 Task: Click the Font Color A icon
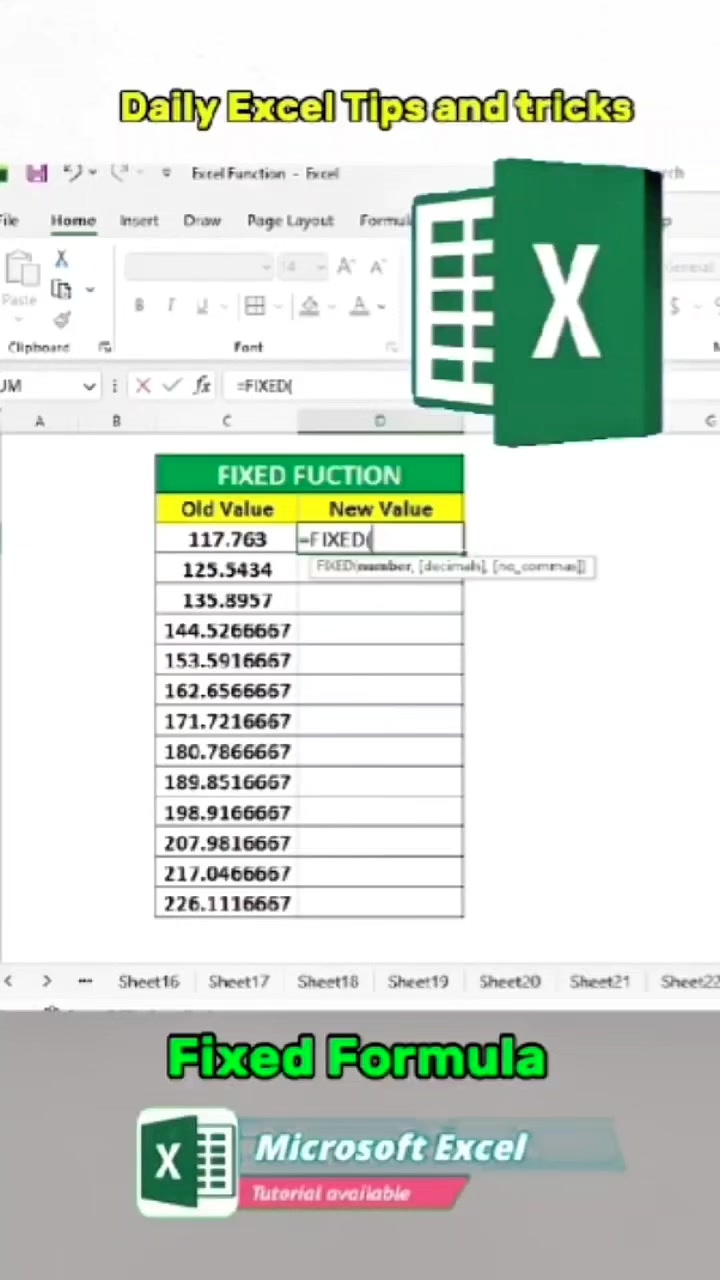tap(359, 306)
